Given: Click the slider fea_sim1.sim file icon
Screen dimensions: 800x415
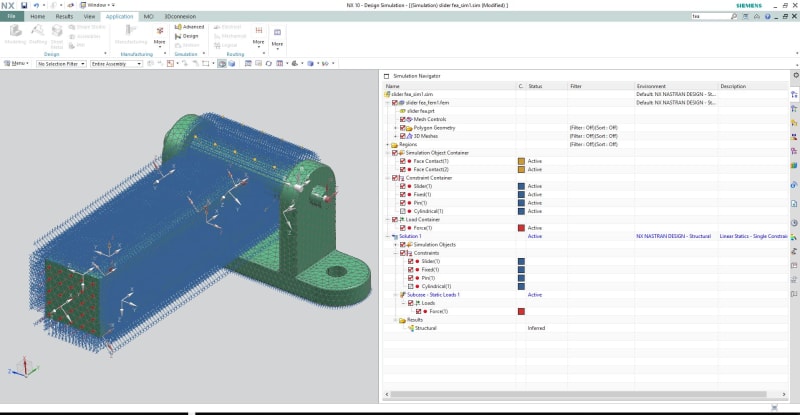Looking at the screenshot, I should [x=387, y=94].
